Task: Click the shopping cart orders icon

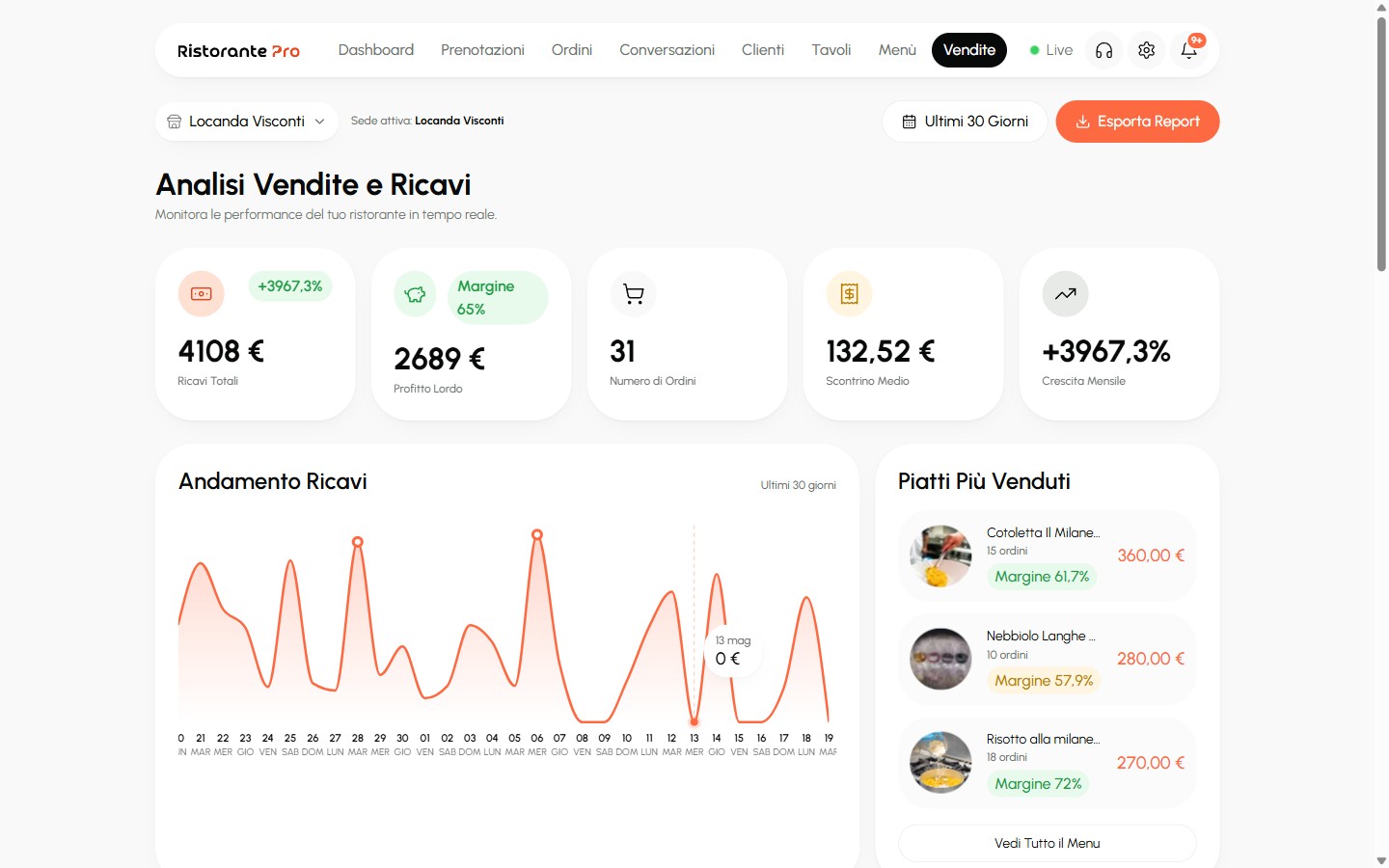Action: point(634,293)
